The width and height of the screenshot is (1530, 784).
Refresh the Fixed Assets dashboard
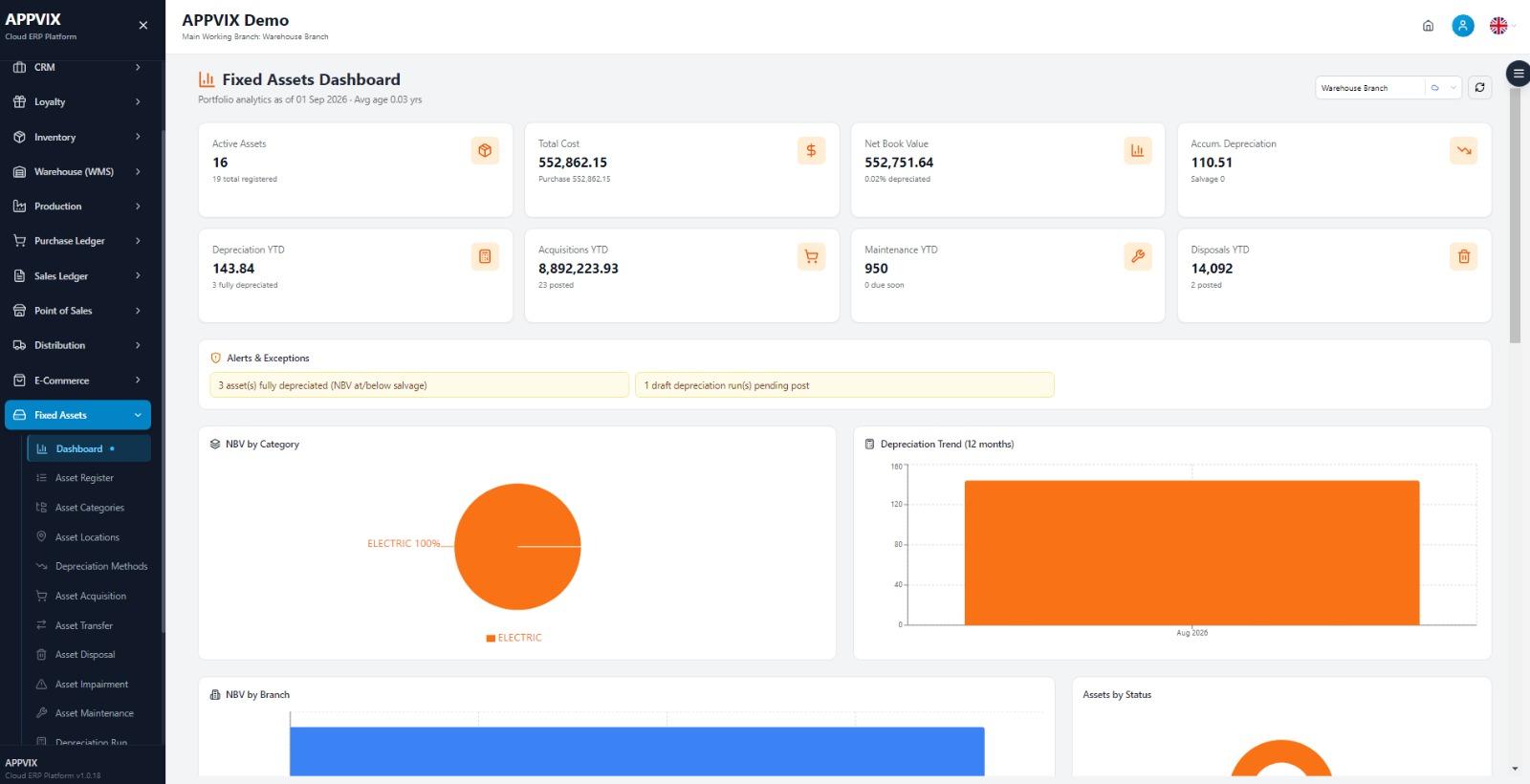pyautogui.click(x=1479, y=87)
